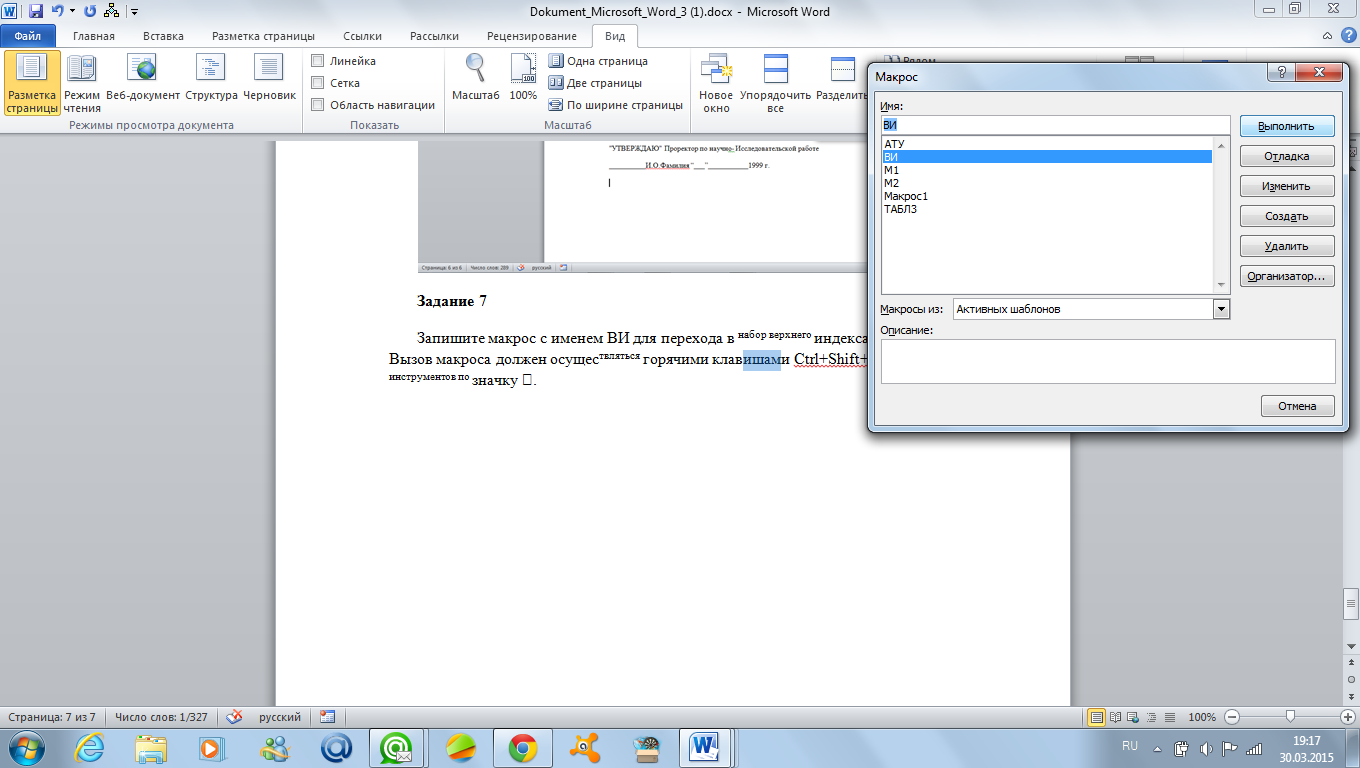Select Print Layout view in the status bar
This screenshot has width=1360, height=768.
(1097, 717)
